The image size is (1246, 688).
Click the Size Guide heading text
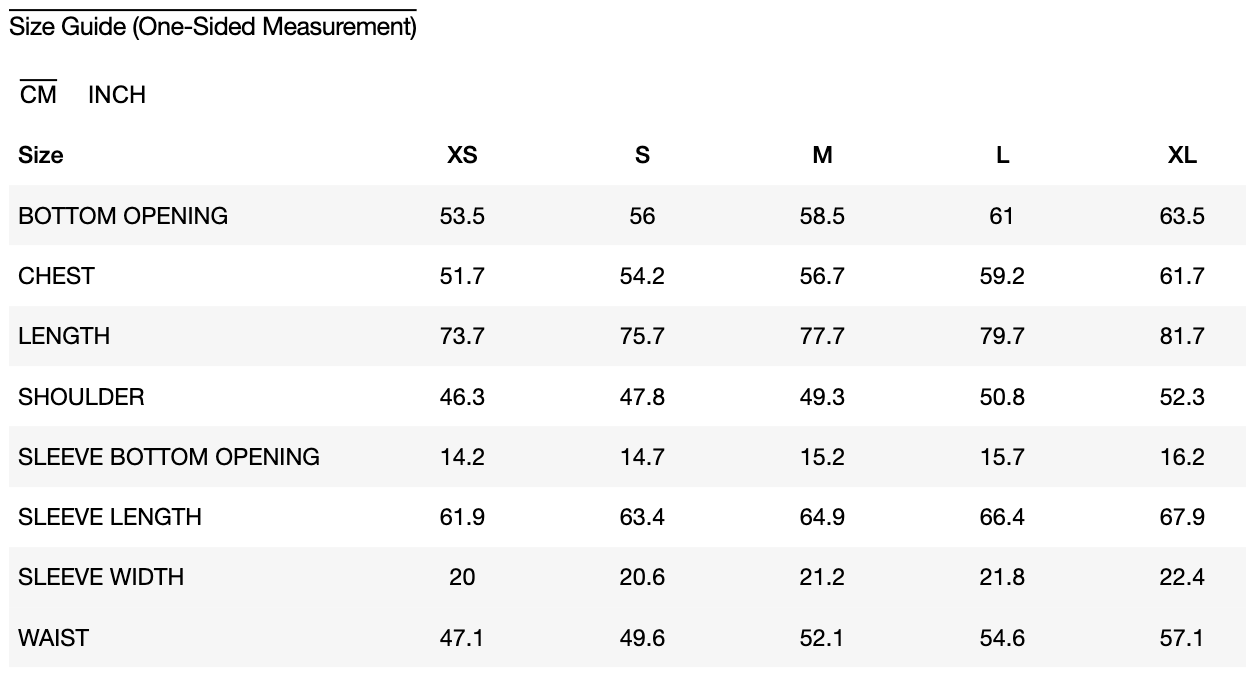click(x=212, y=27)
